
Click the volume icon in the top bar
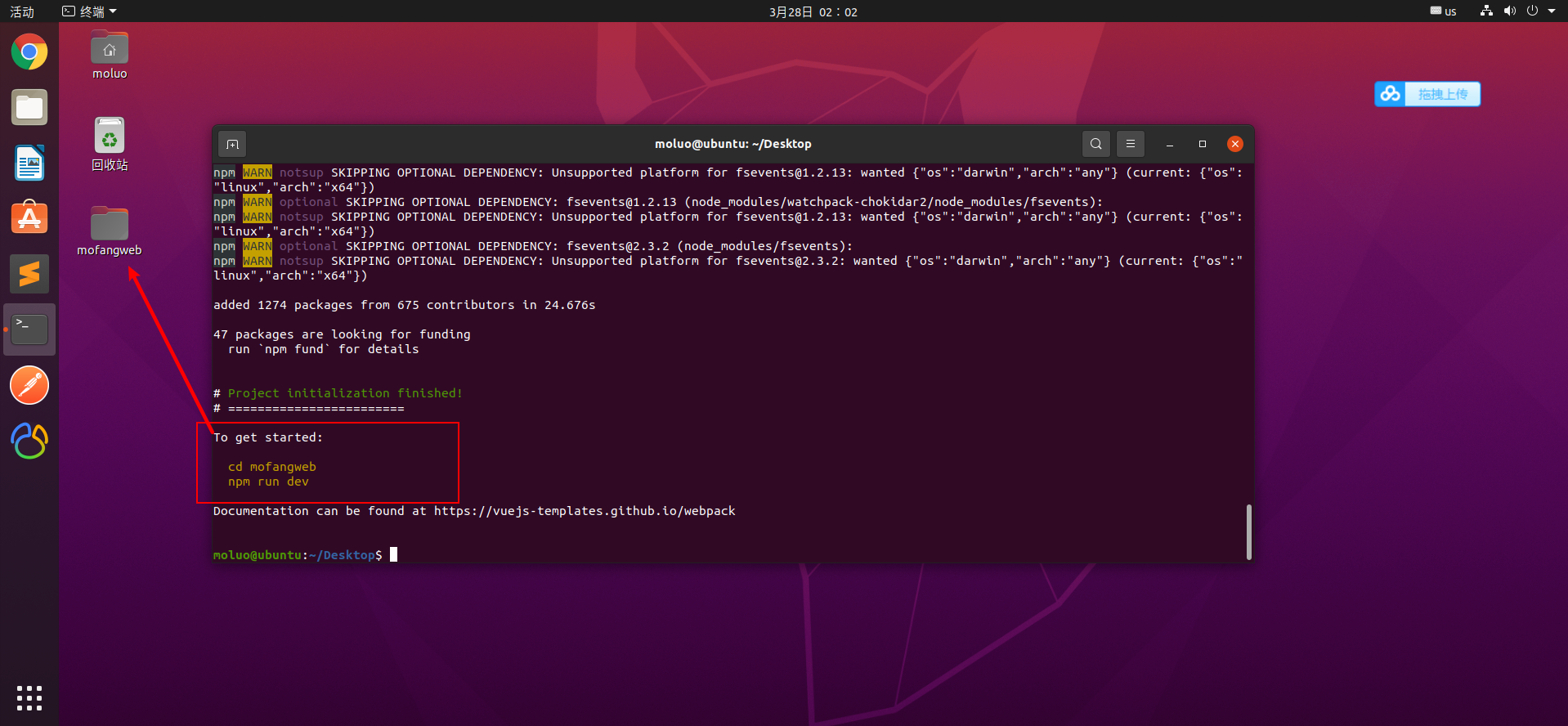[x=1509, y=11]
